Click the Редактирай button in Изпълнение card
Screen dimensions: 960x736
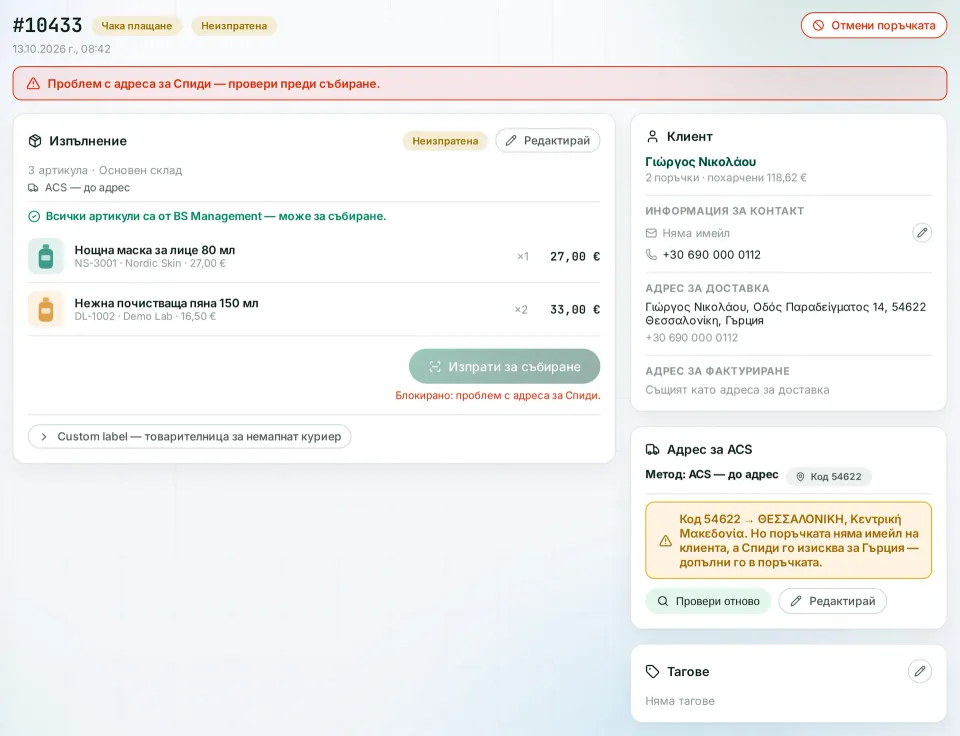pyautogui.click(x=547, y=140)
